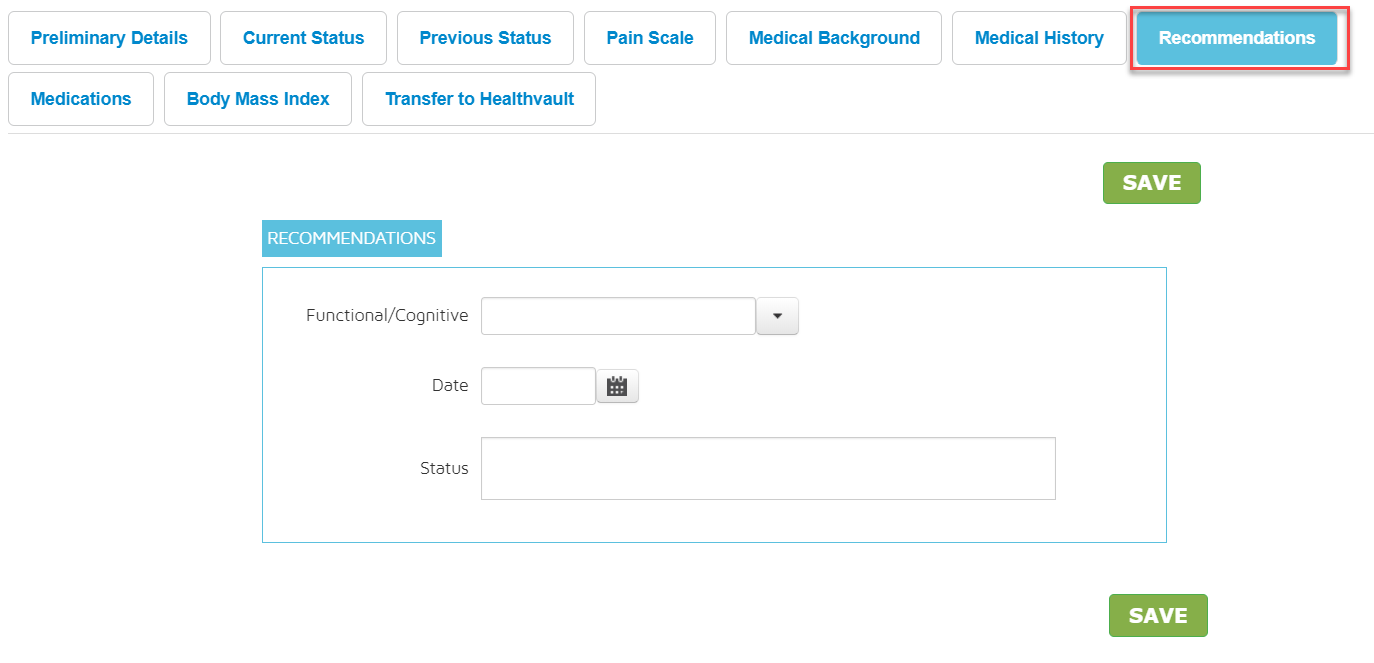Click the Functional/Cognitive field label
The height and width of the screenshot is (663, 1374).
pos(387,316)
